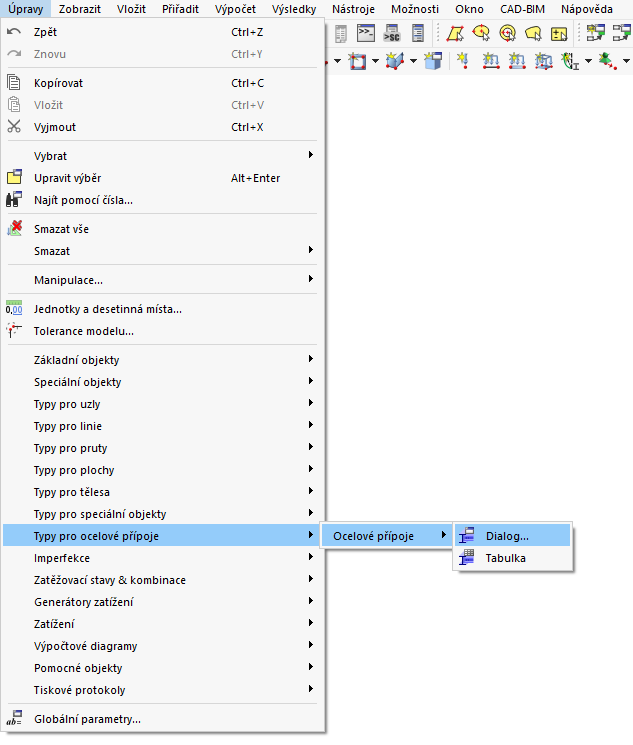Click the new line load icon

tap(491, 61)
